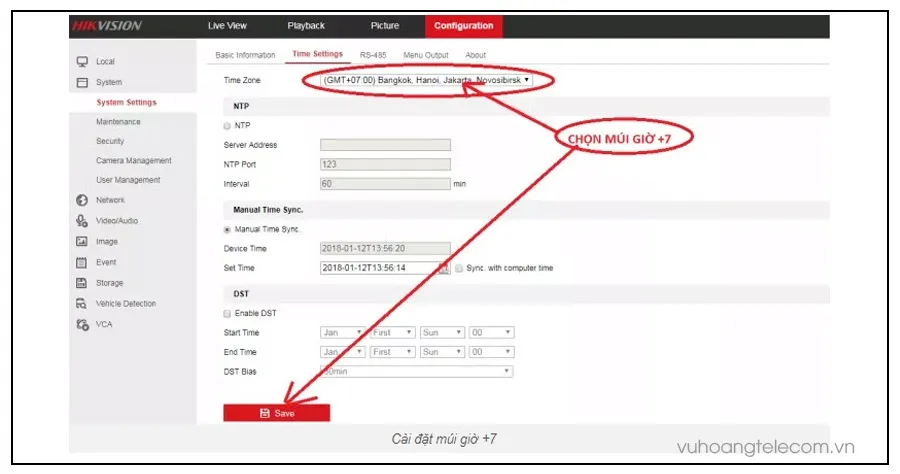The width and height of the screenshot is (900, 474).
Task: Open End Time month dropdown
Action: tap(343, 352)
